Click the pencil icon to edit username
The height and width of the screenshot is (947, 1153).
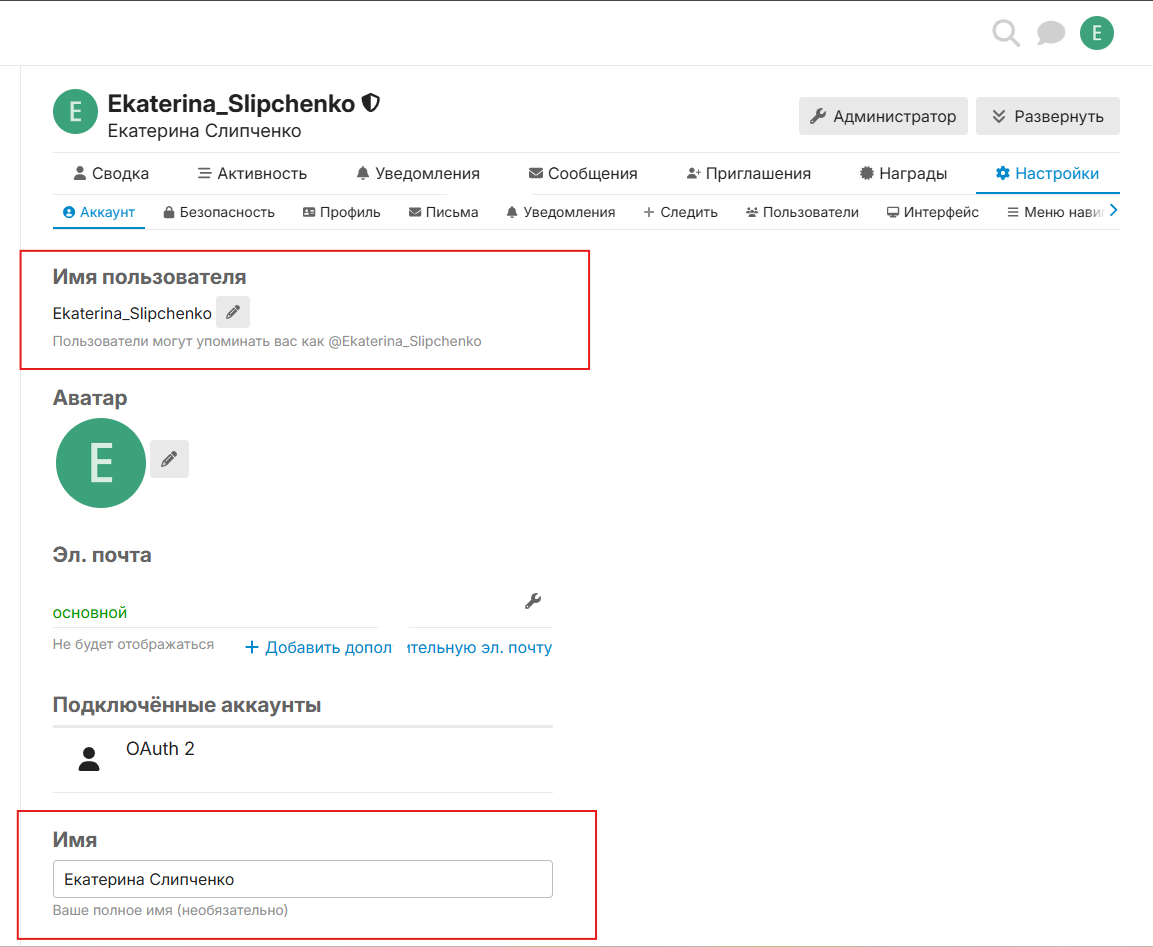point(233,313)
